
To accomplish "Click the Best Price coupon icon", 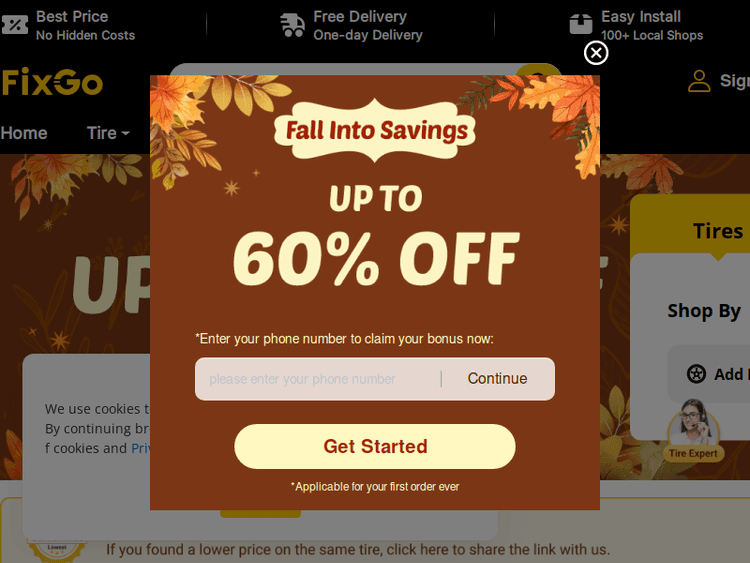I will click(15, 25).
